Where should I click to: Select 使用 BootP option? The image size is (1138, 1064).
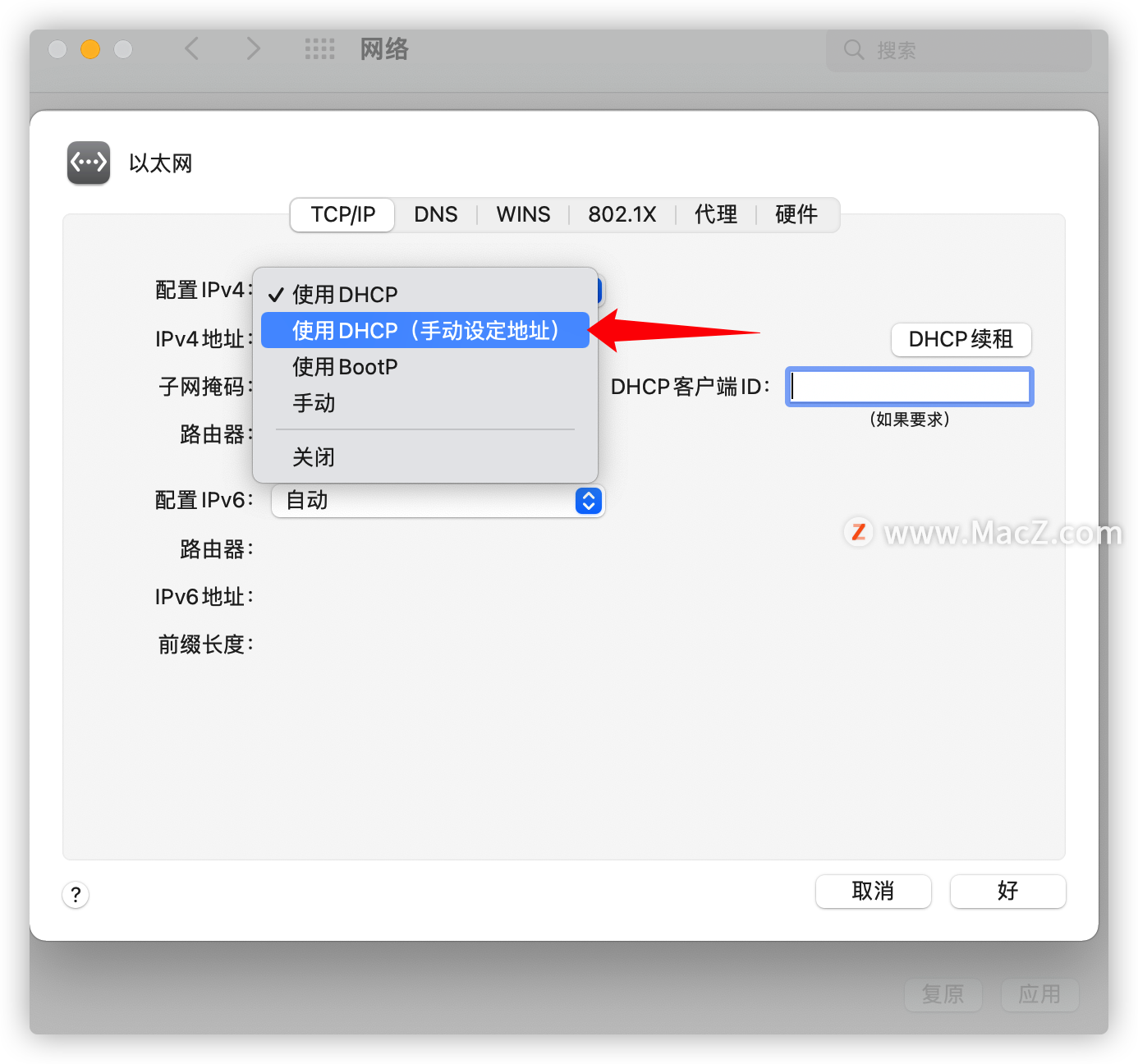tap(425, 366)
